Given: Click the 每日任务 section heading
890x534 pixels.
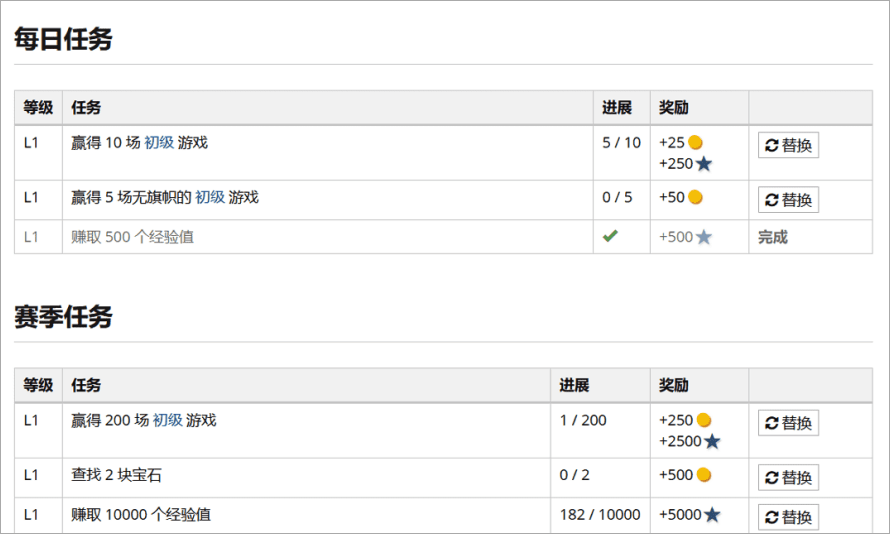Looking at the screenshot, I should click(x=63, y=39).
